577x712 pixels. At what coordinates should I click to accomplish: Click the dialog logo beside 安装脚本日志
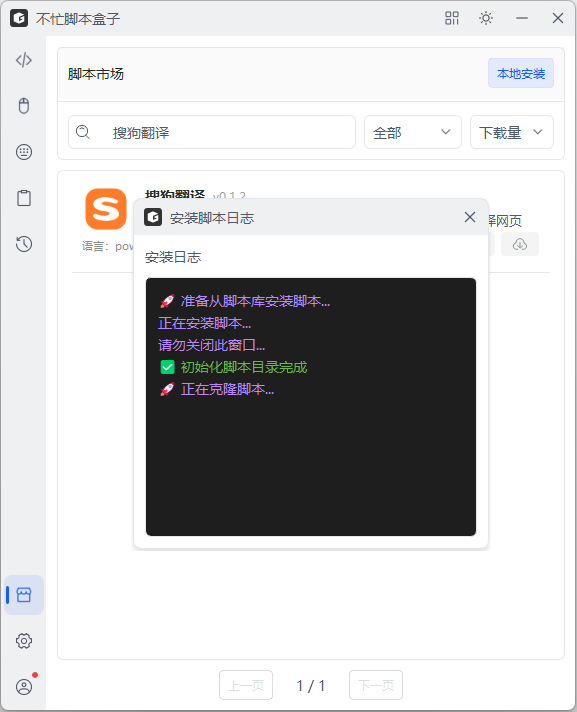tap(153, 217)
